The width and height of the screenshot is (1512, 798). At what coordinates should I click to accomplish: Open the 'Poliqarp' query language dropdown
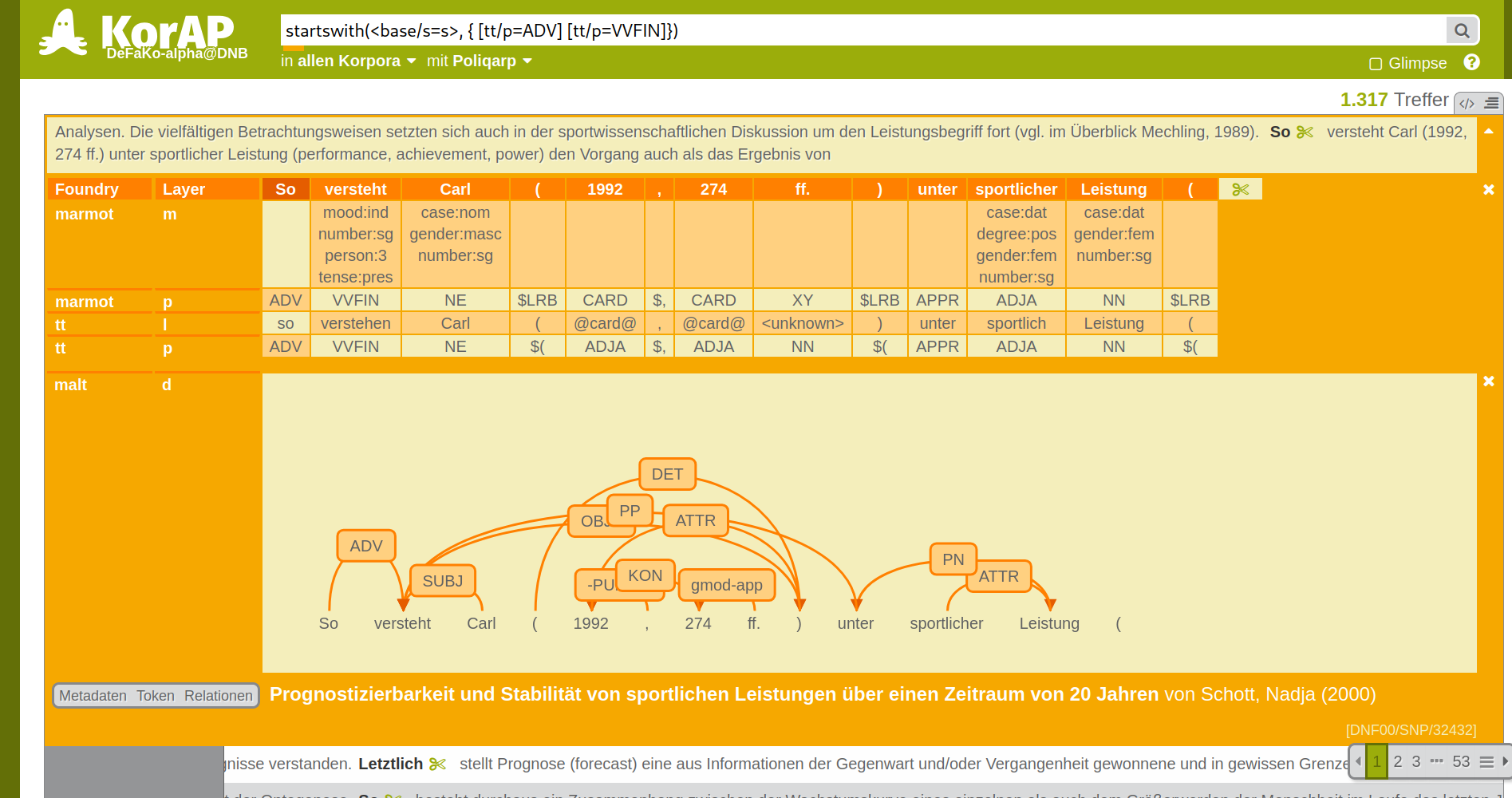point(491,61)
